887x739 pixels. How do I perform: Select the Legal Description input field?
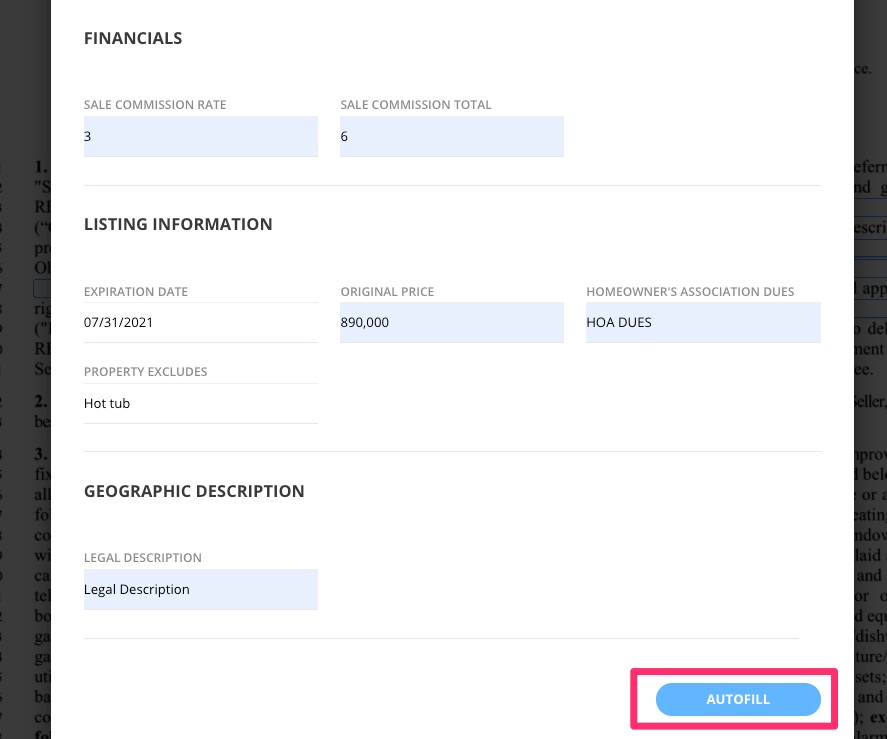(200, 589)
